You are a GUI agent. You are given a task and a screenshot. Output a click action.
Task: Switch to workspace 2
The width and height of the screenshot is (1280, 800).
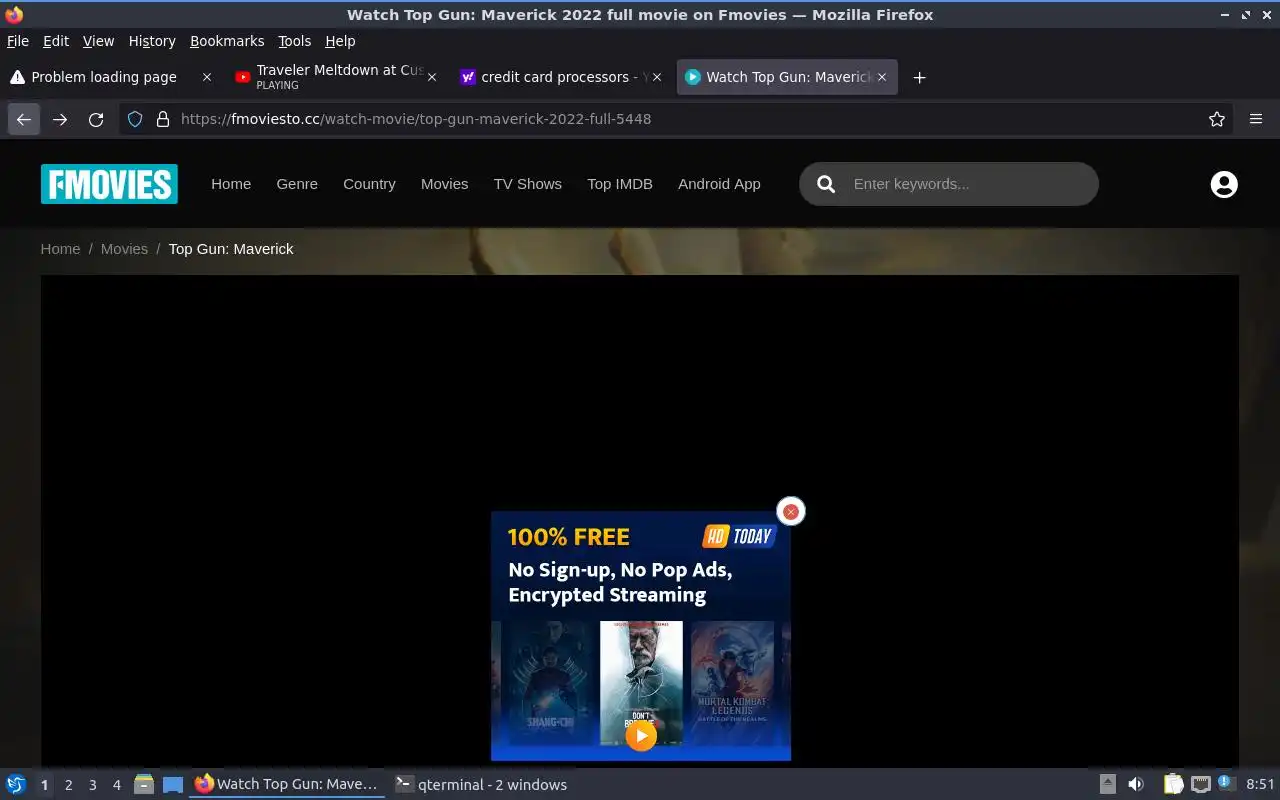coord(68,785)
